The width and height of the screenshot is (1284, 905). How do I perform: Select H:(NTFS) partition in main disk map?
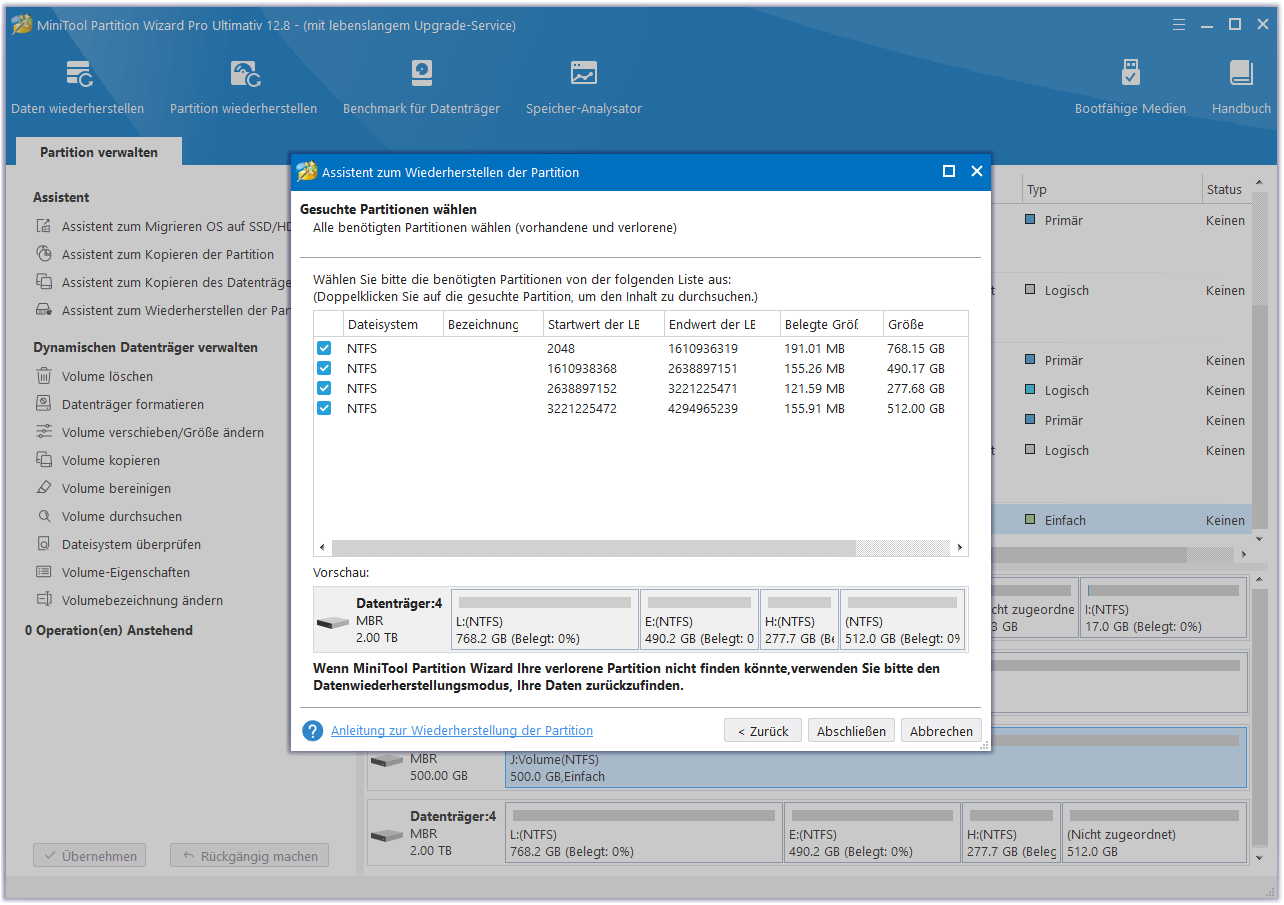[x=1011, y=832]
